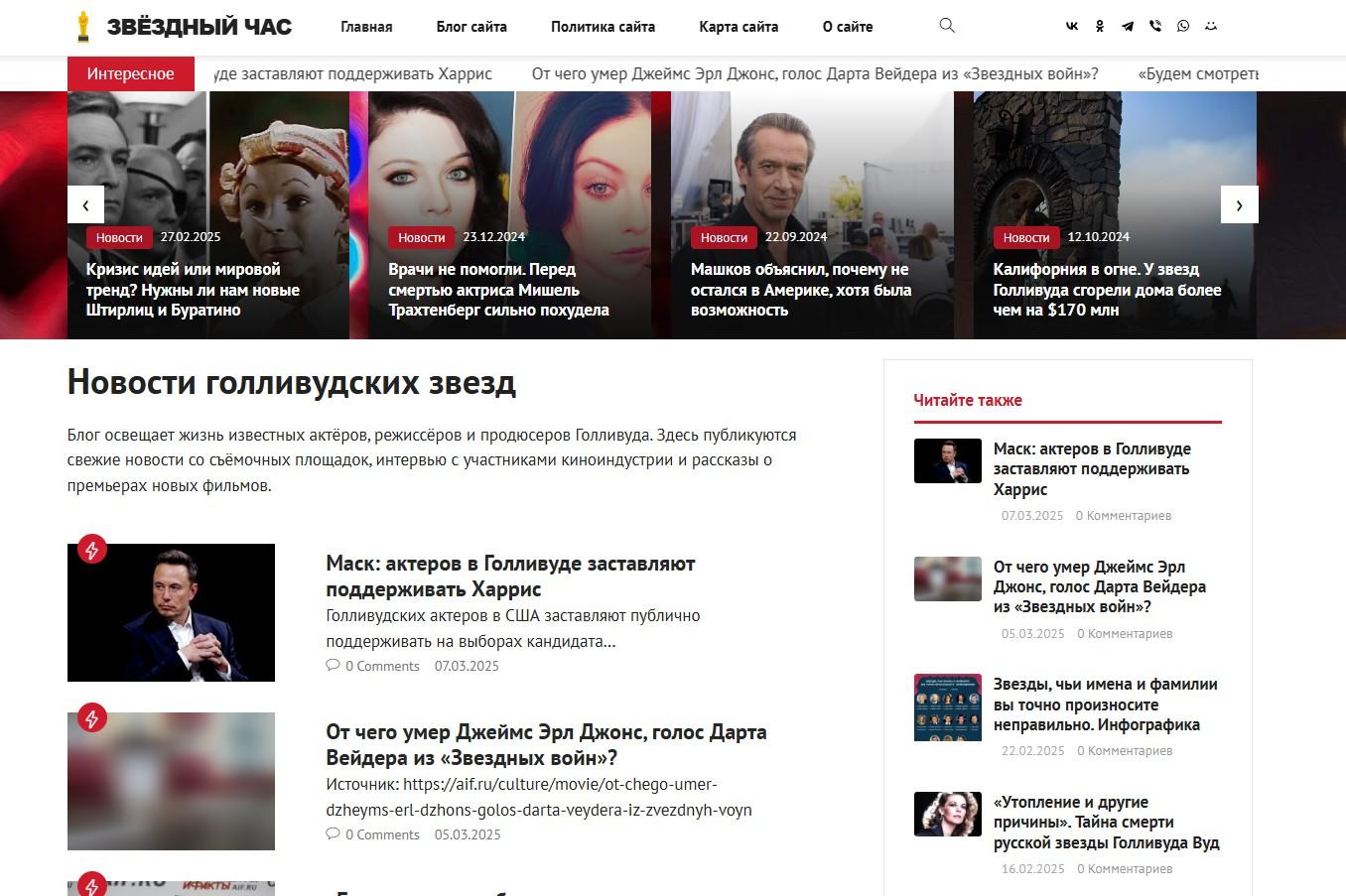
Task: Open the VK social link icon
Action: (1072, 27)
